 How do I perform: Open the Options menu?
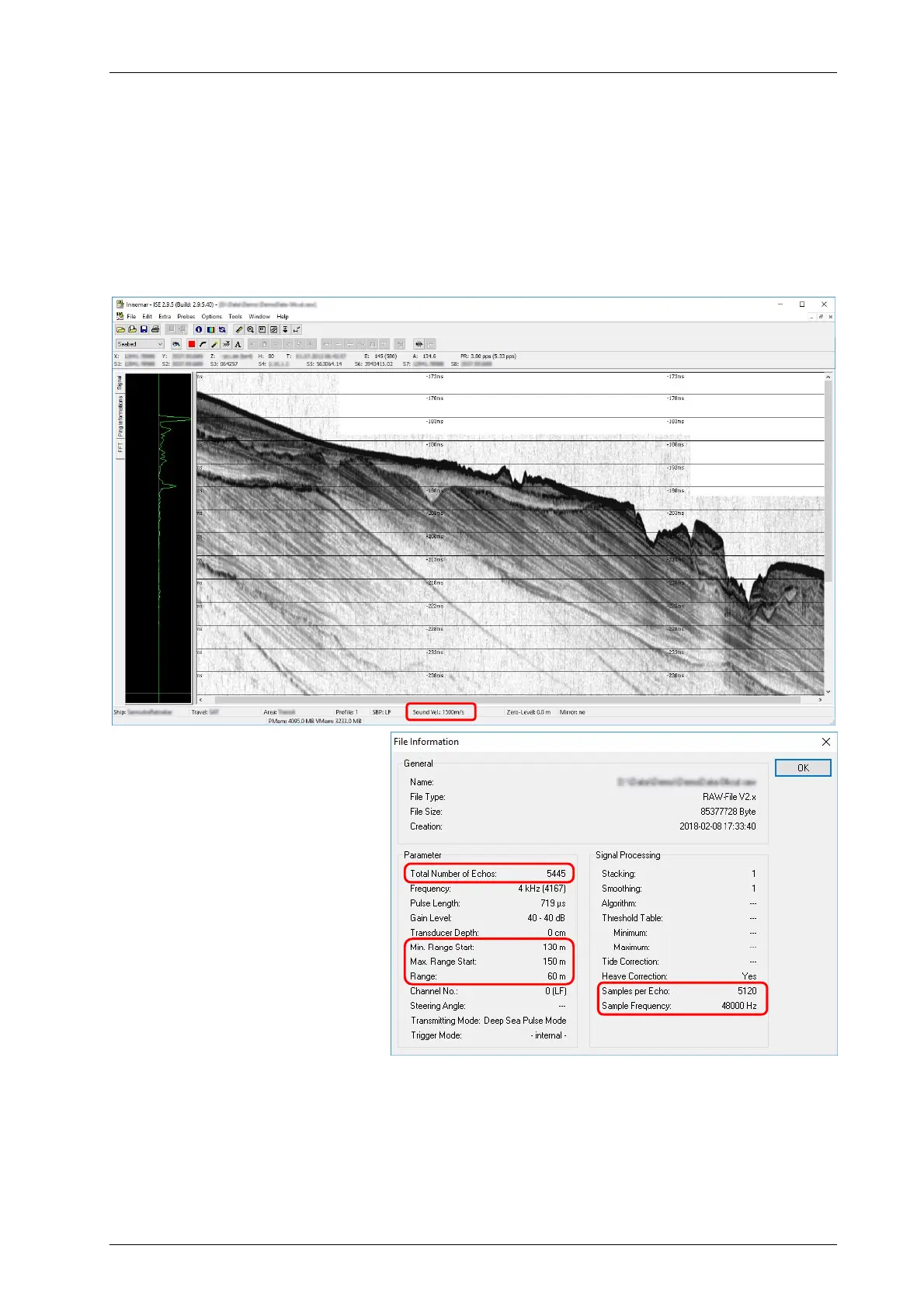click(212, 316)
